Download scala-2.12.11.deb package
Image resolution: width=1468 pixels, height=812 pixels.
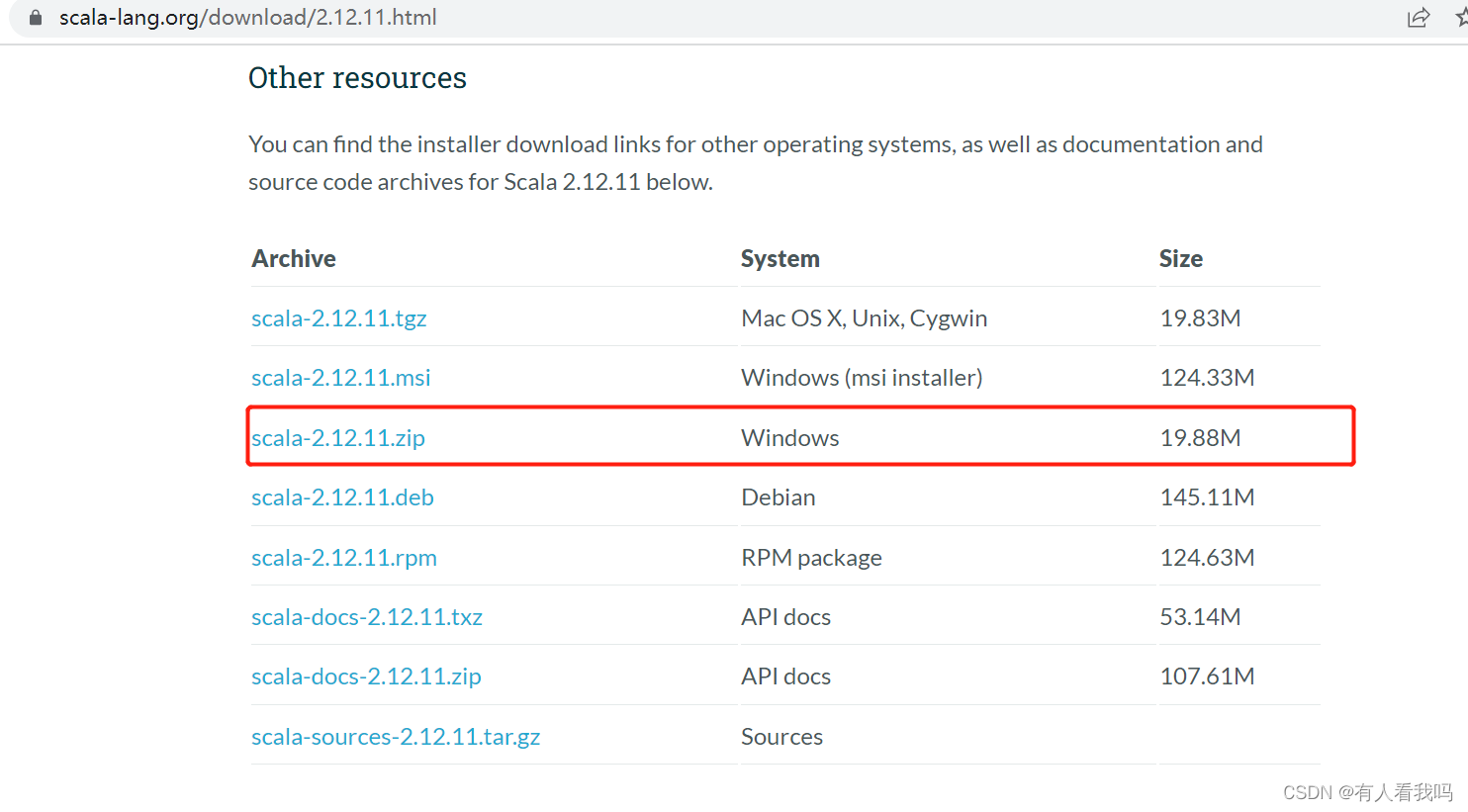(x=342, y=497)
